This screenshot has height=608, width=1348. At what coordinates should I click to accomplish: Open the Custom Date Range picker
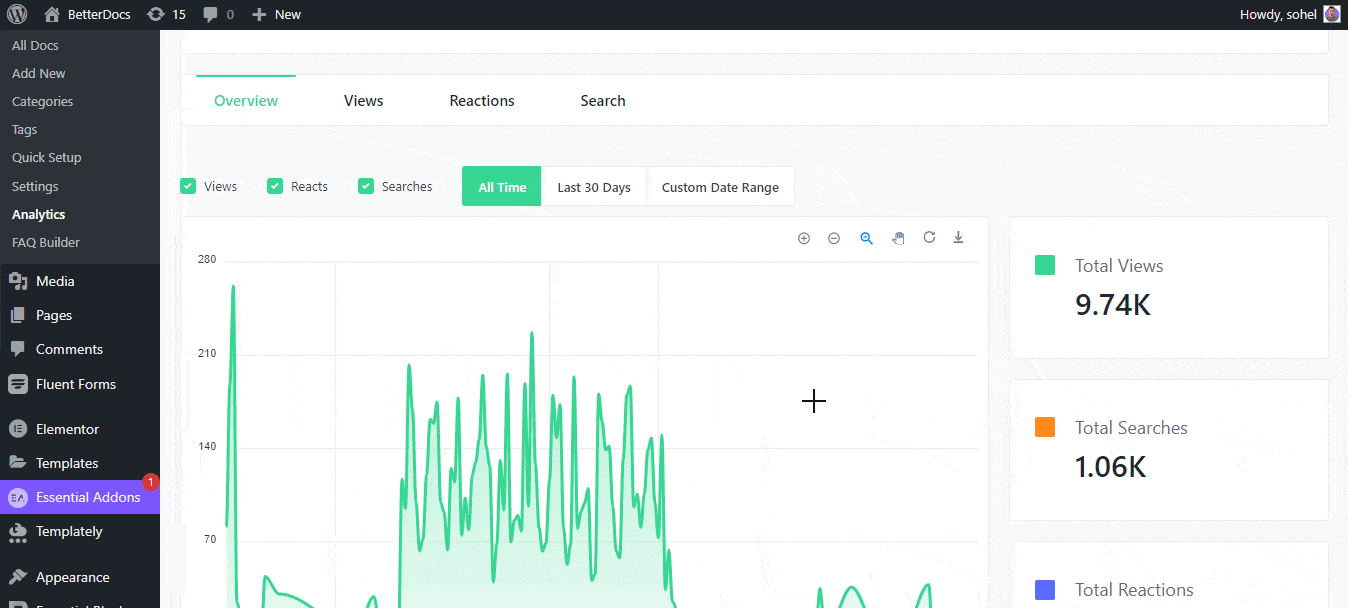click(720, 187)
